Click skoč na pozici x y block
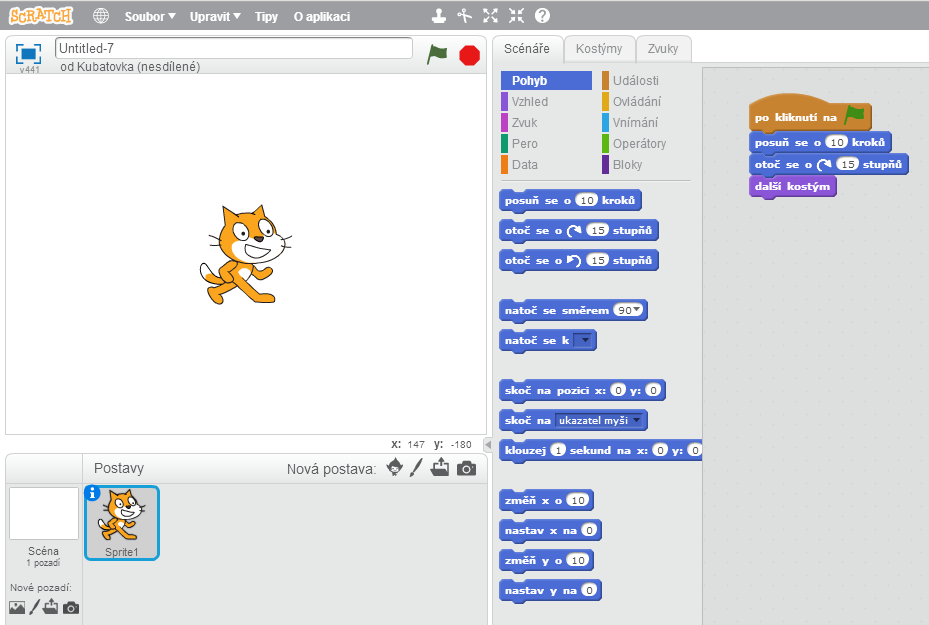 click(x=582, y=390)
